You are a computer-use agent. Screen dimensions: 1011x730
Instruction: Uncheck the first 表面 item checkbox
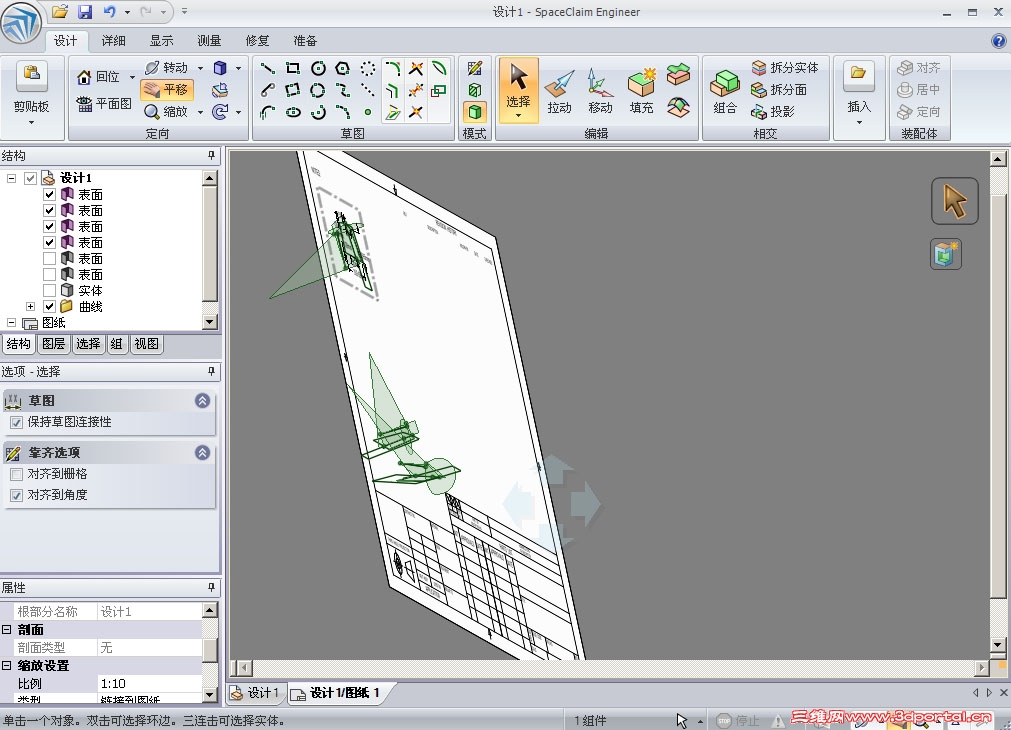[49, 194]
